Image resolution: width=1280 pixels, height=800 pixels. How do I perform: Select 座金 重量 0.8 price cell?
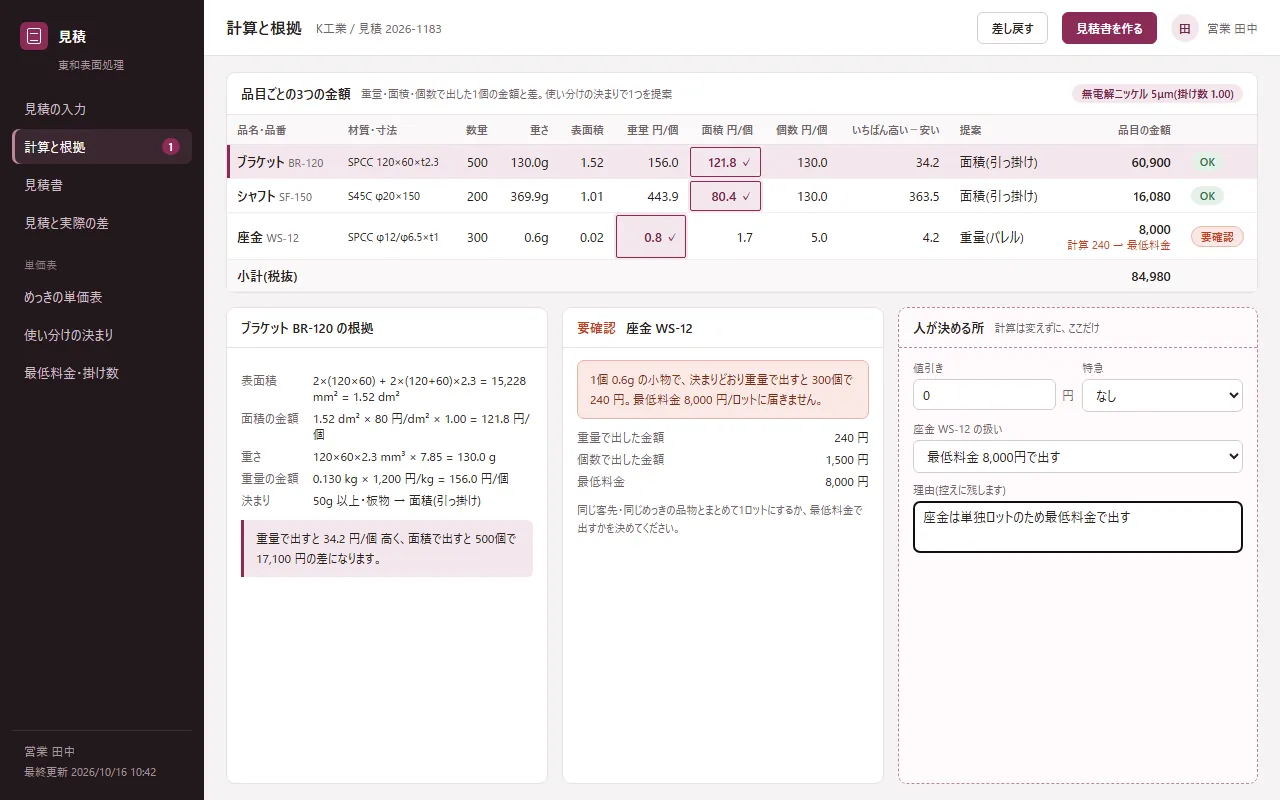click(x=651, y=237)
